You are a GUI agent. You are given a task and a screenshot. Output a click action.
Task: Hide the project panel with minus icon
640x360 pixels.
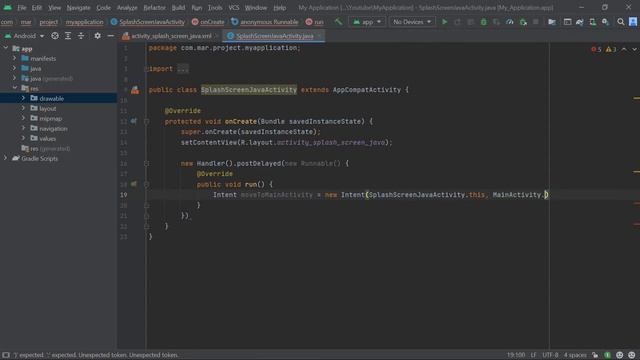tap(110, 36)
